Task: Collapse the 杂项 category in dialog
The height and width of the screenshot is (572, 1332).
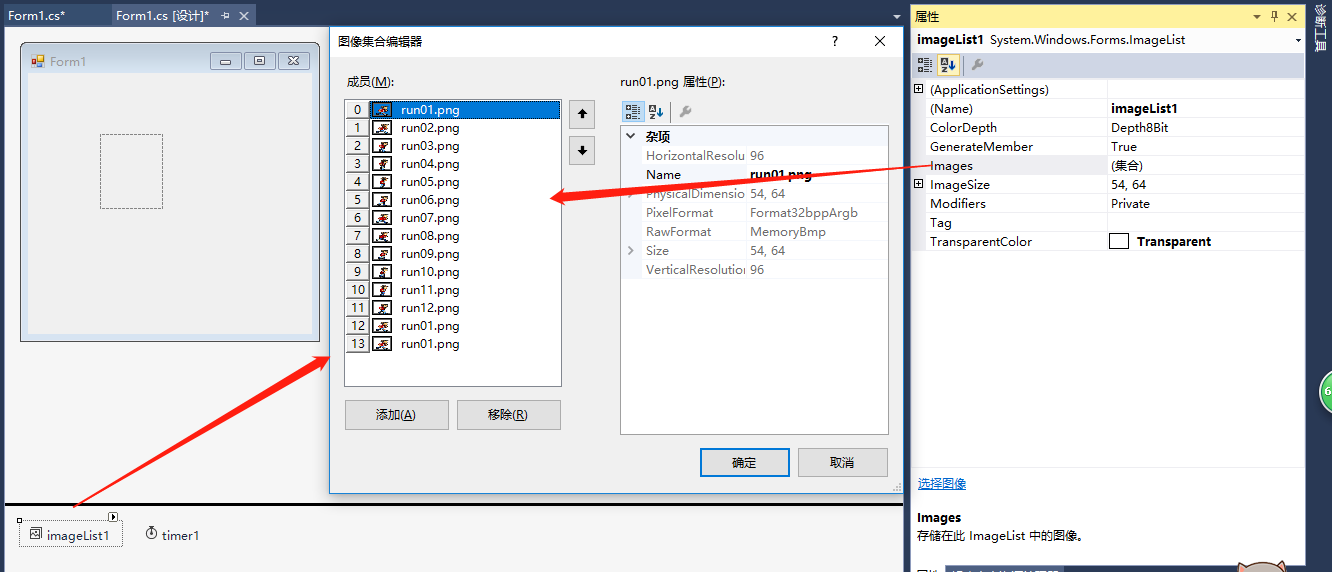Action: point(630,136)
